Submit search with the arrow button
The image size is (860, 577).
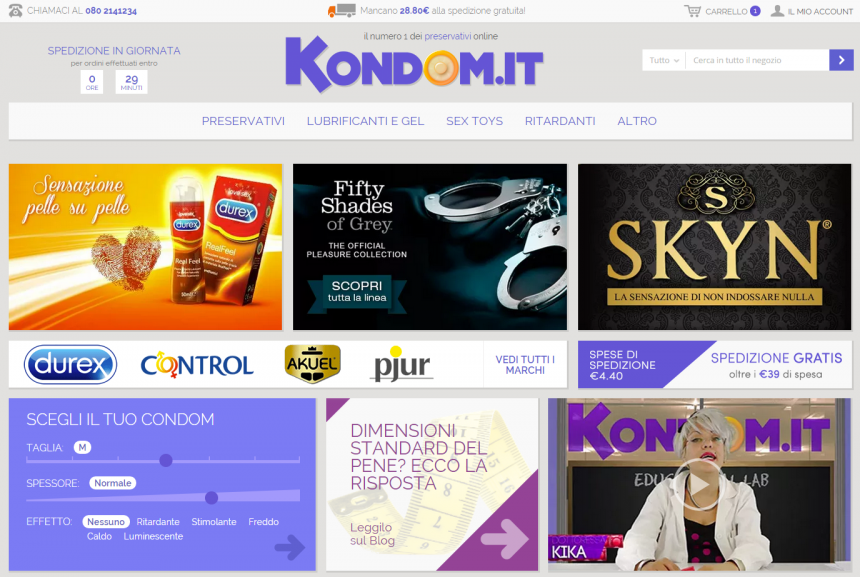coord(841,60)
